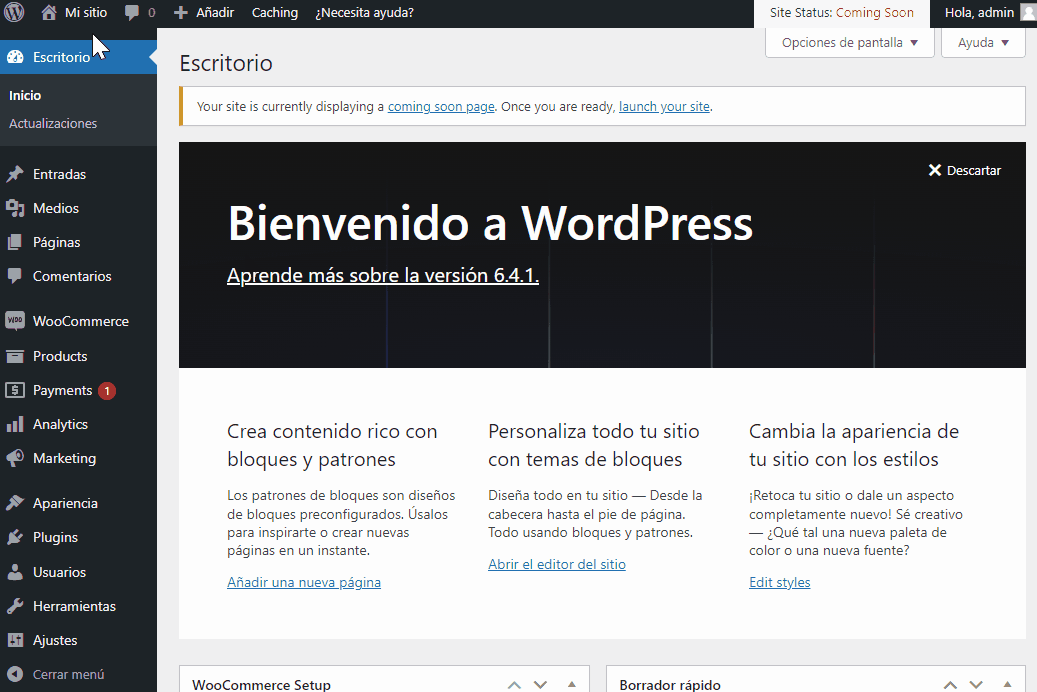Click the Páginas pages icon
Viewport: 1037px width, 692px height.
pyautogui.click(x=15, y=242)
